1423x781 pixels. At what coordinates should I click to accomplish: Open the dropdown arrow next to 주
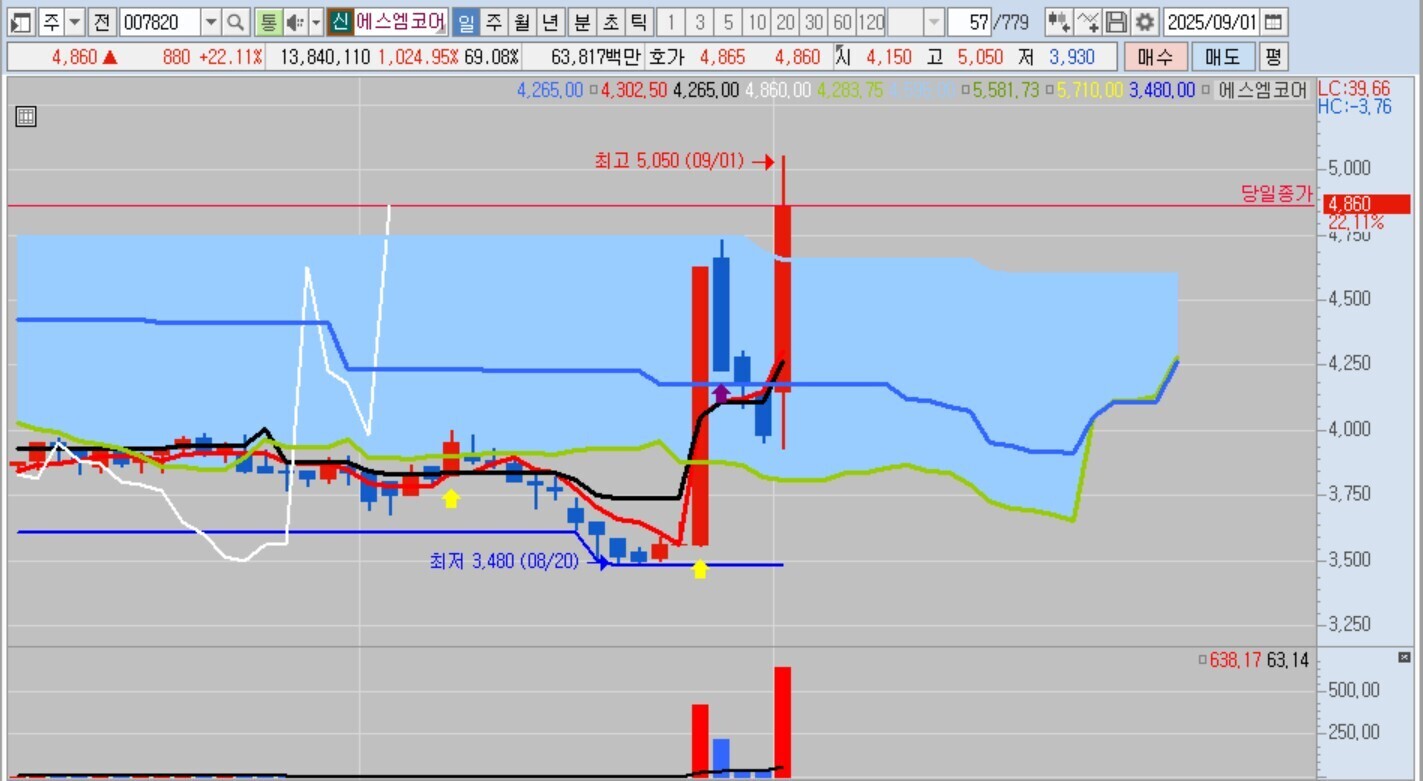coord(75,22)
